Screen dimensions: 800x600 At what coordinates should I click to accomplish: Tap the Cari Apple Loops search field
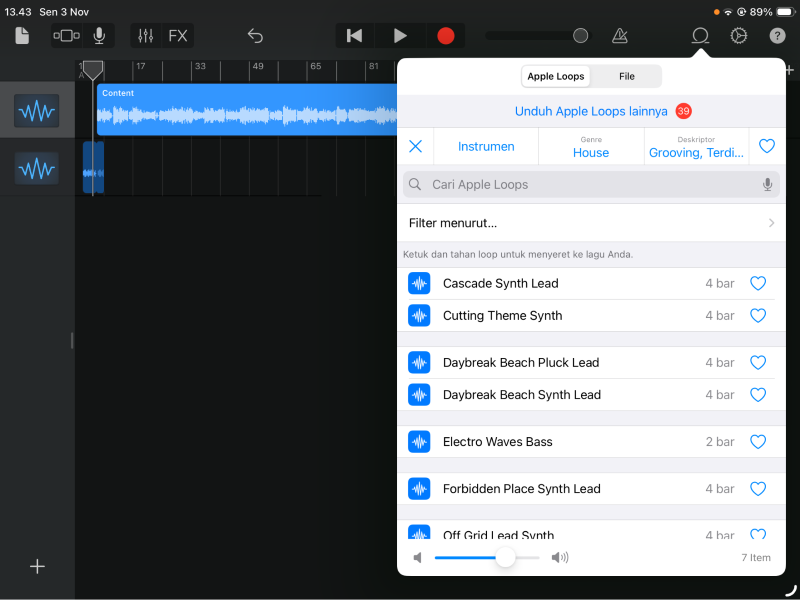pos(590,185)
